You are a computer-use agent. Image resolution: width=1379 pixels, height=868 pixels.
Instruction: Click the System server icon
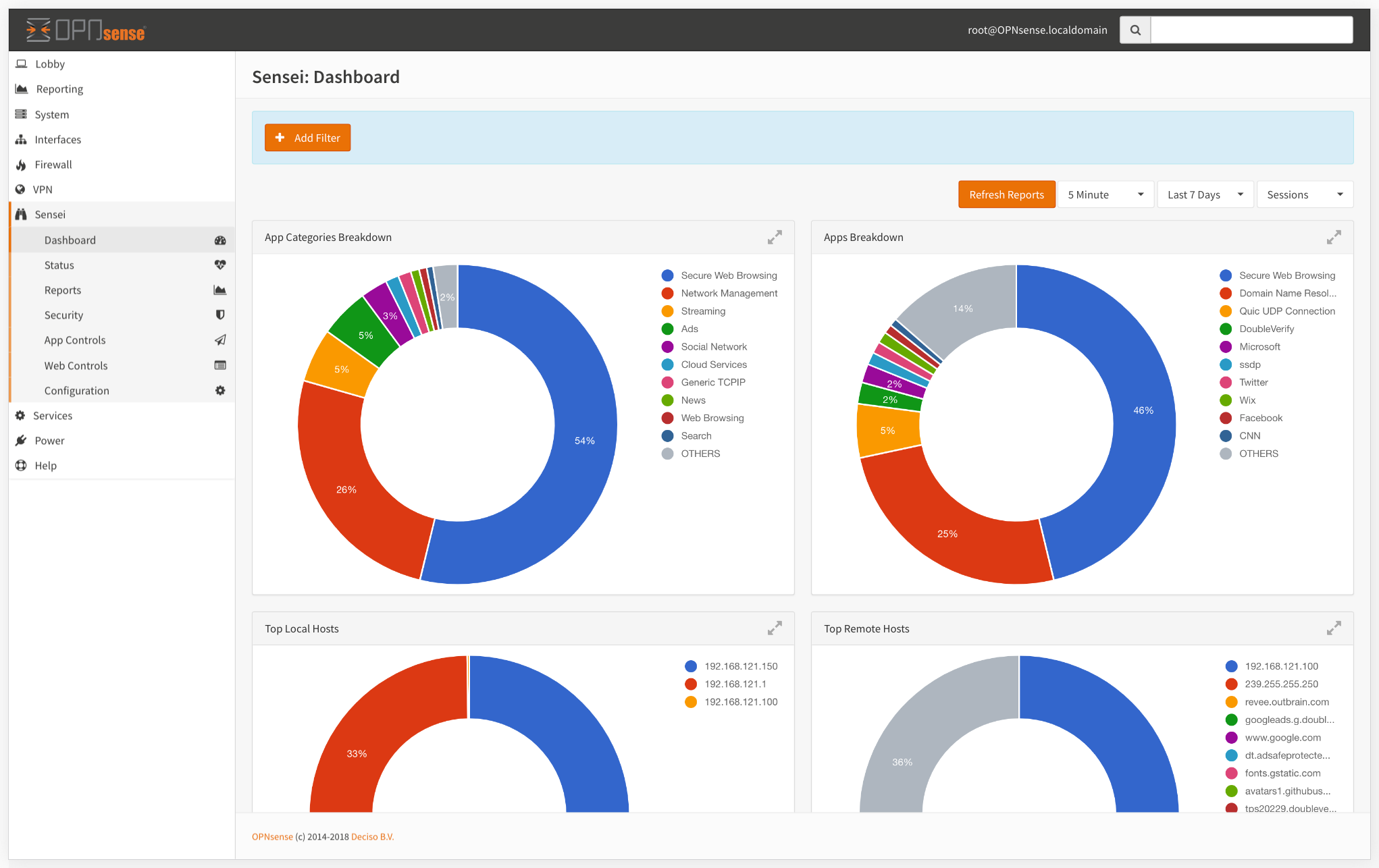tap(21, 114)
